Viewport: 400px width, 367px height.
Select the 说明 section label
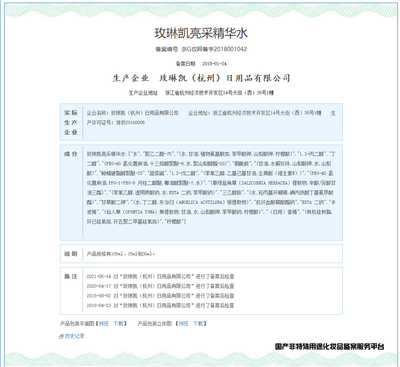point(71,254)
